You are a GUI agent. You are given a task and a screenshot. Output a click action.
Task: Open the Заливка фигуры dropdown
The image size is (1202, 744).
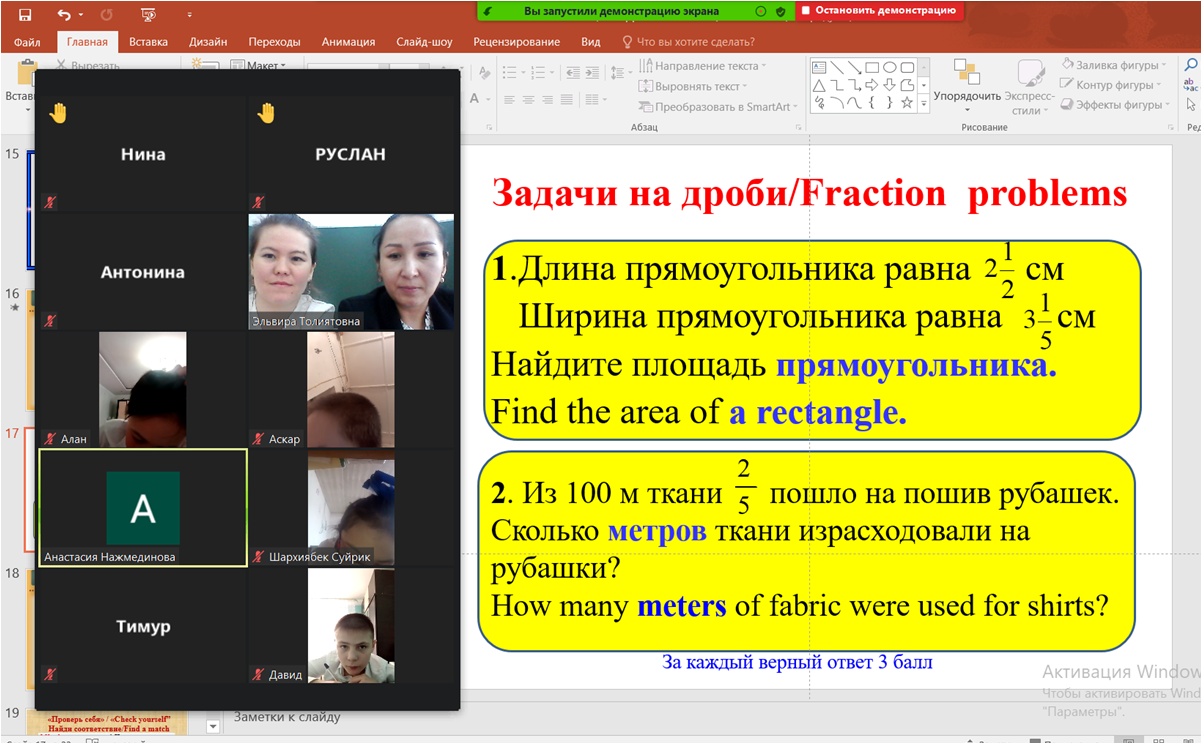pyautogui.click(x=1116, y=66)
